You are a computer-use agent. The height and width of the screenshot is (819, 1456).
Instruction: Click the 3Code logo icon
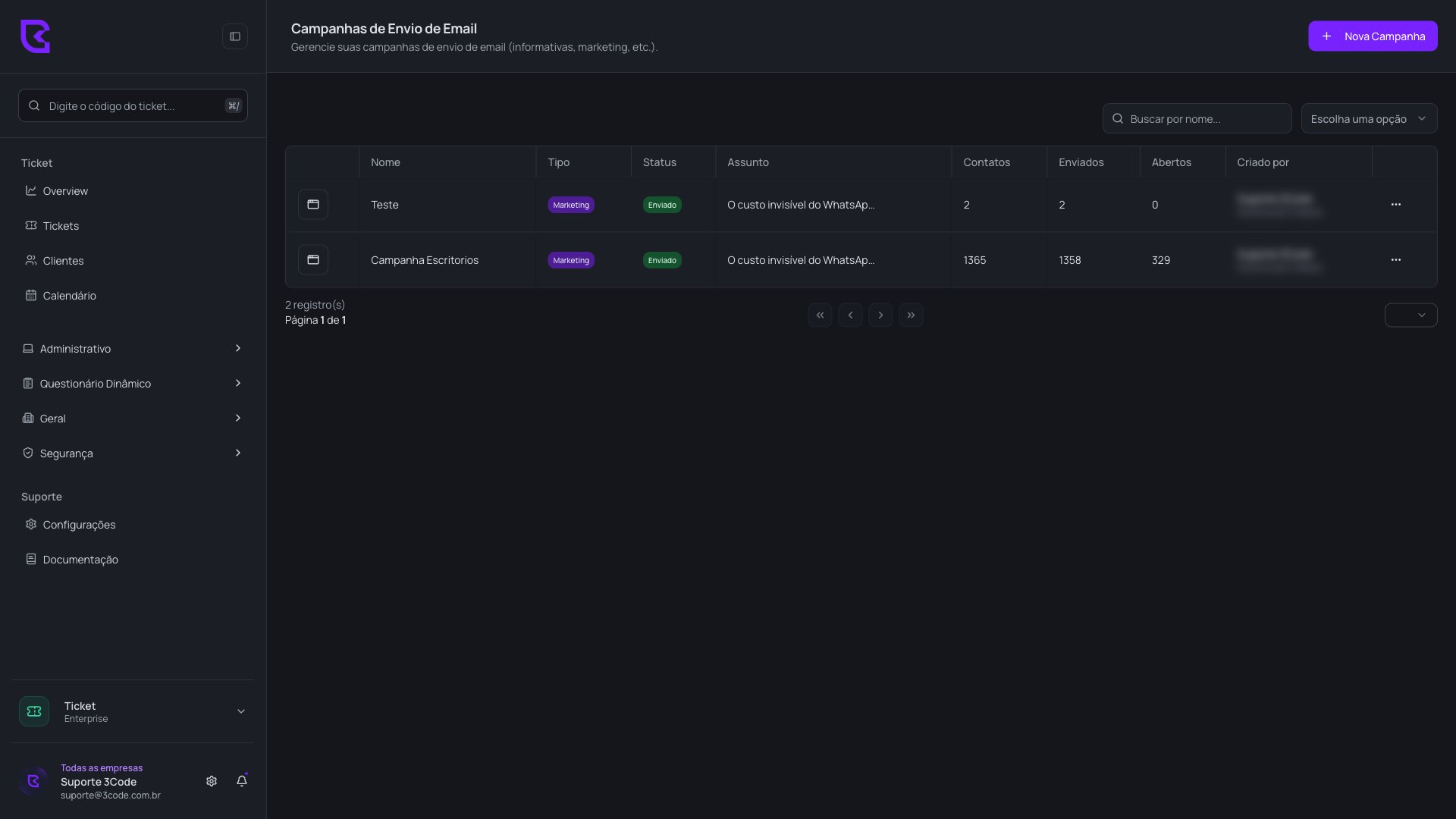(35, 36)
